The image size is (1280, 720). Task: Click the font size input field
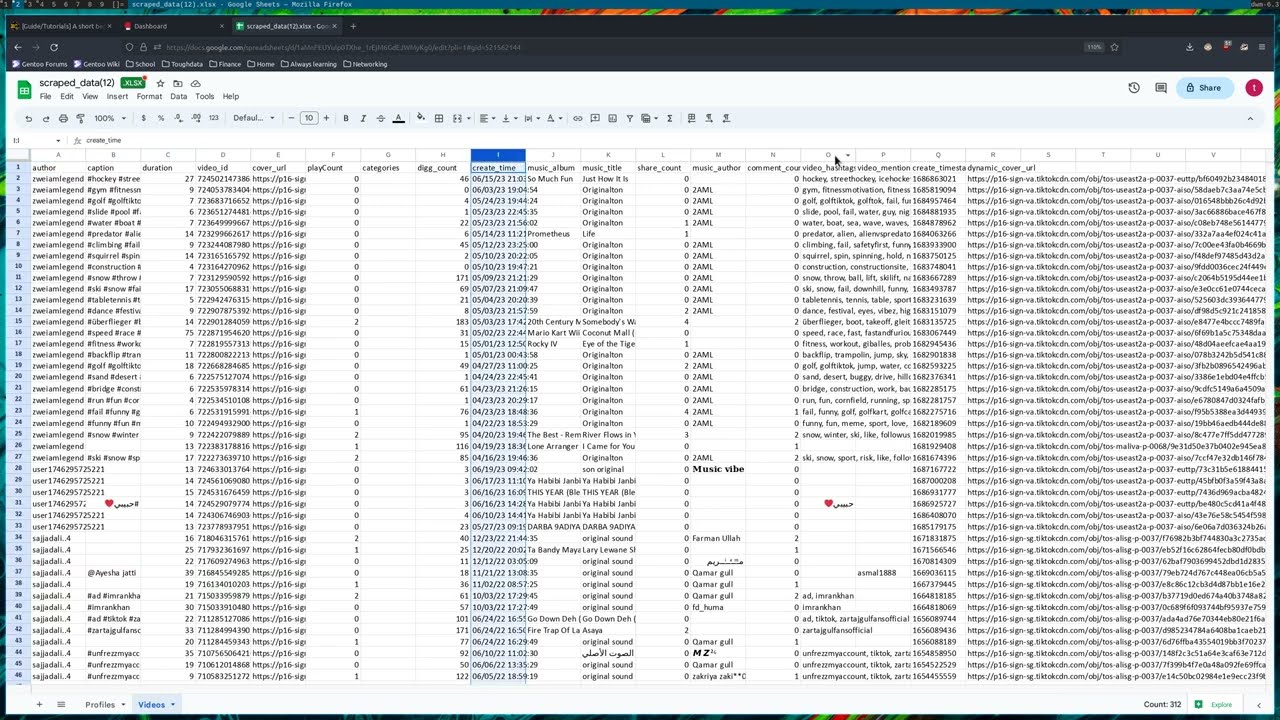[x=308, y=118]
